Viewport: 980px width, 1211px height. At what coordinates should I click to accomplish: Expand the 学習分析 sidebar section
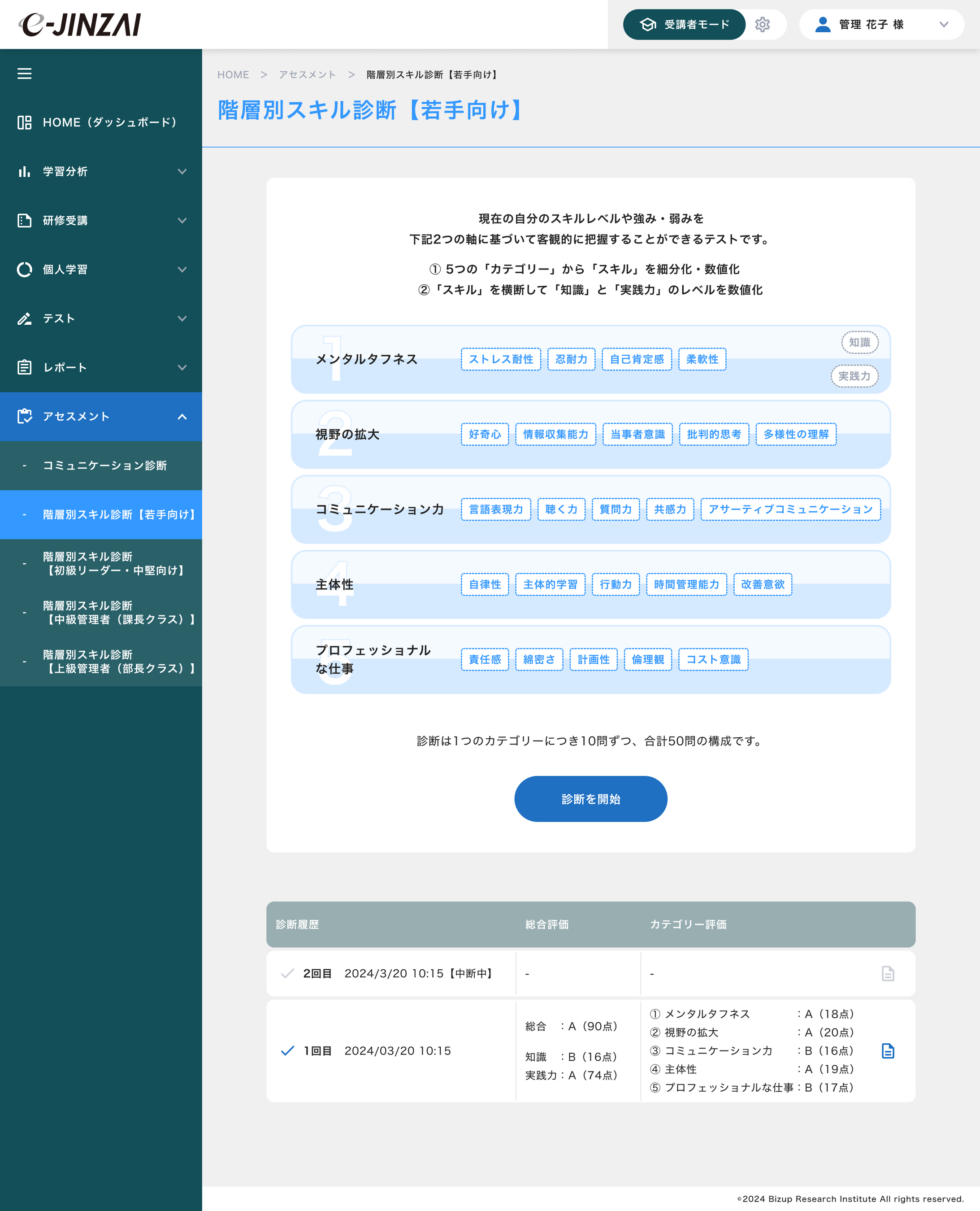pos(182,172)
